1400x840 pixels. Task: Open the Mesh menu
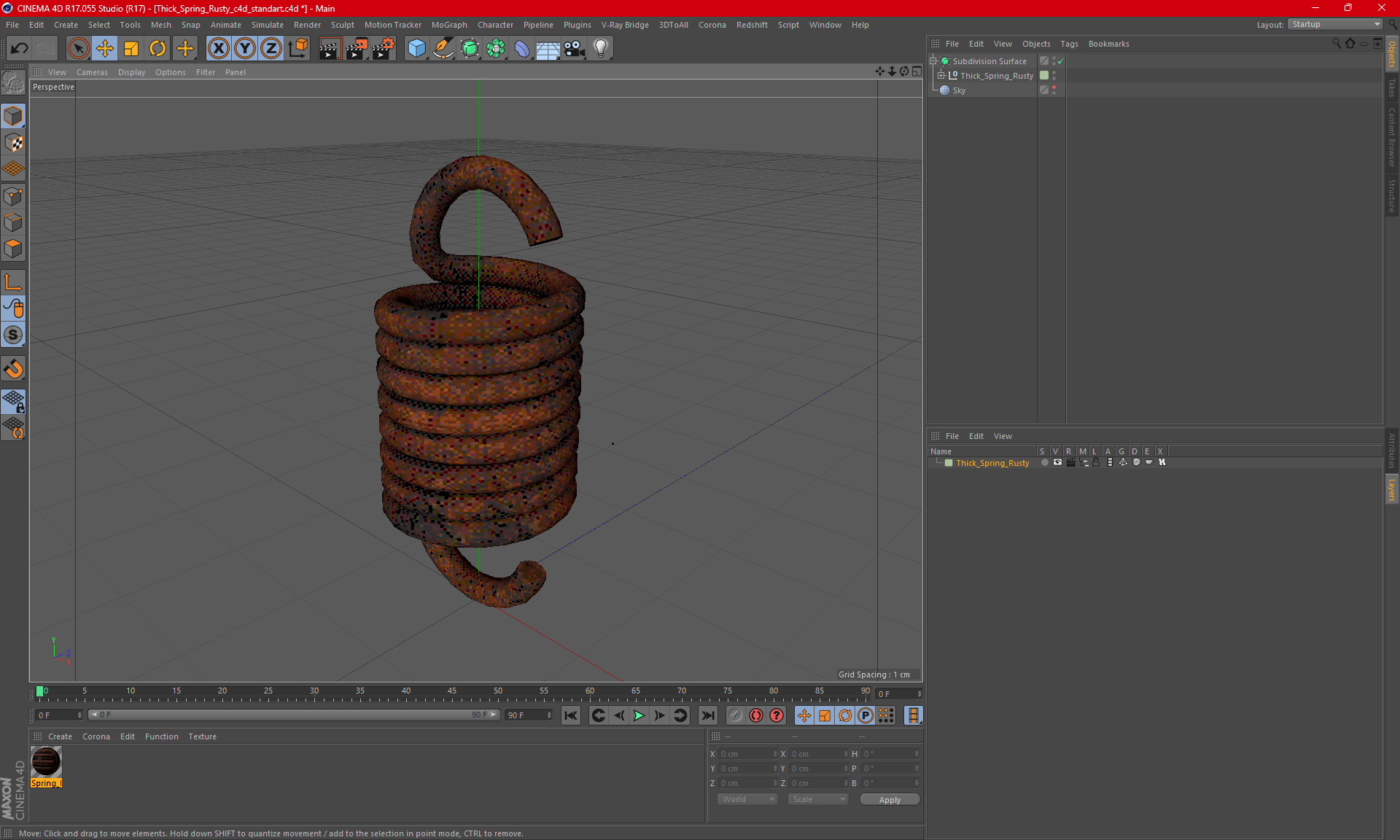pos(161,25)
